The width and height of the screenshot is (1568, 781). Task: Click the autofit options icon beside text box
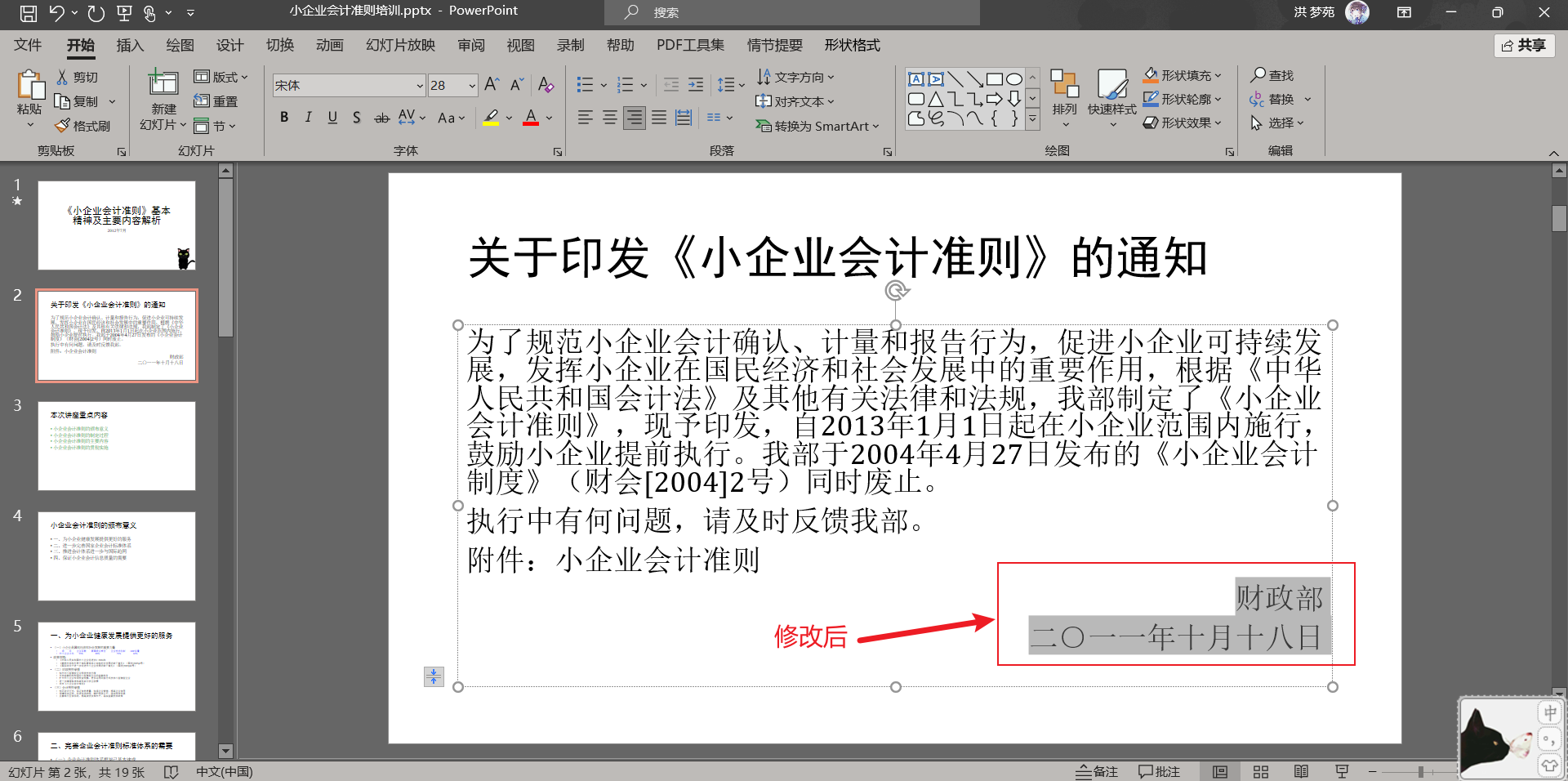click(x=434, y=676)
